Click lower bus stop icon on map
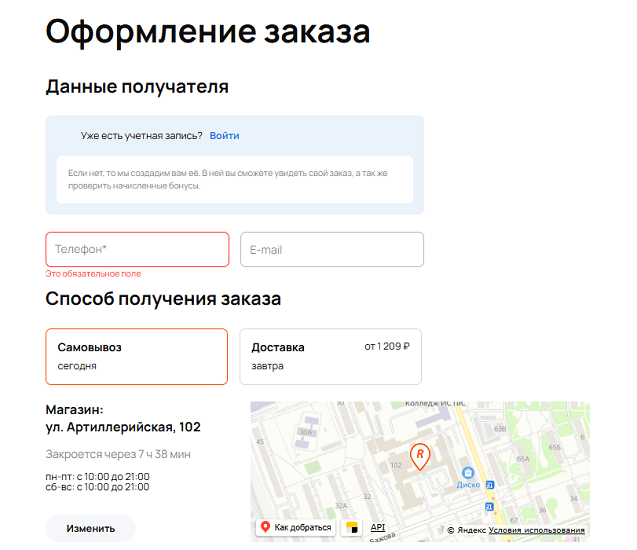The width and height of the screenshot is (637, 550). point(489,507)
